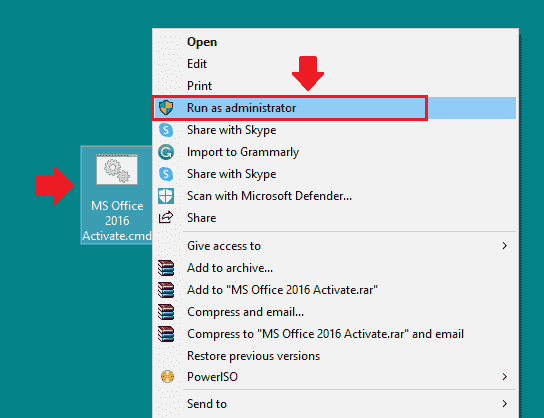Choose Print from the context menu
This screenshot has height=418, width=544.
[x=334, y=86]
